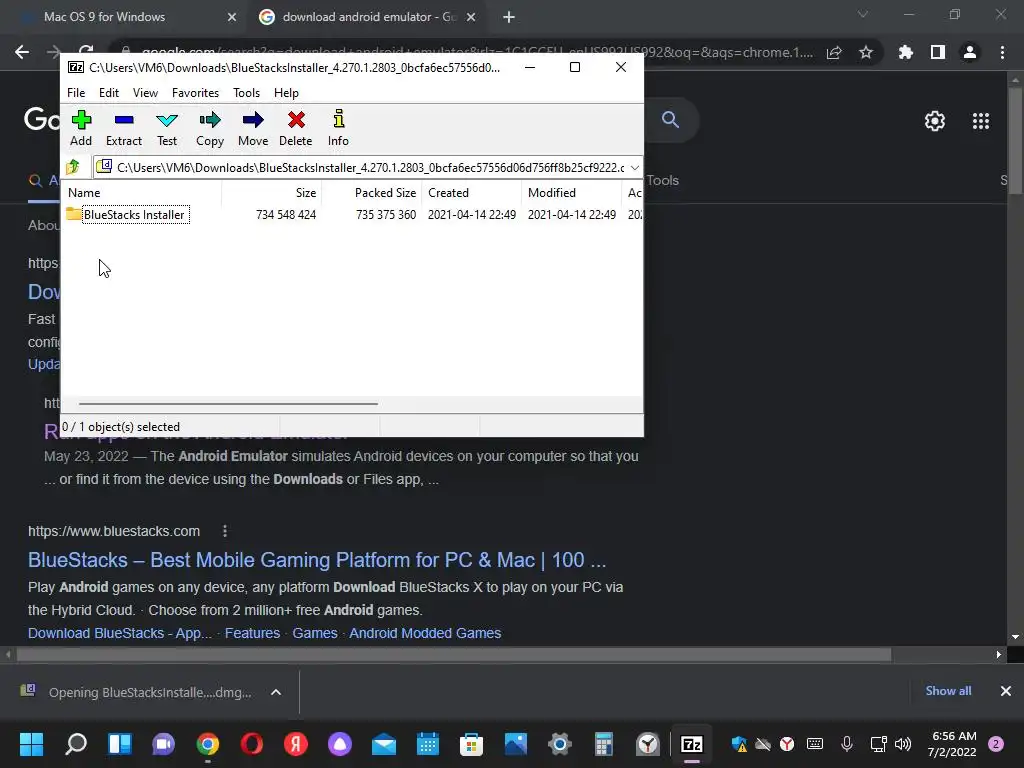Switch to the download android emulator tab
Image resolution: width=1024 pixels, height=768 pixels.
[366, 17]
